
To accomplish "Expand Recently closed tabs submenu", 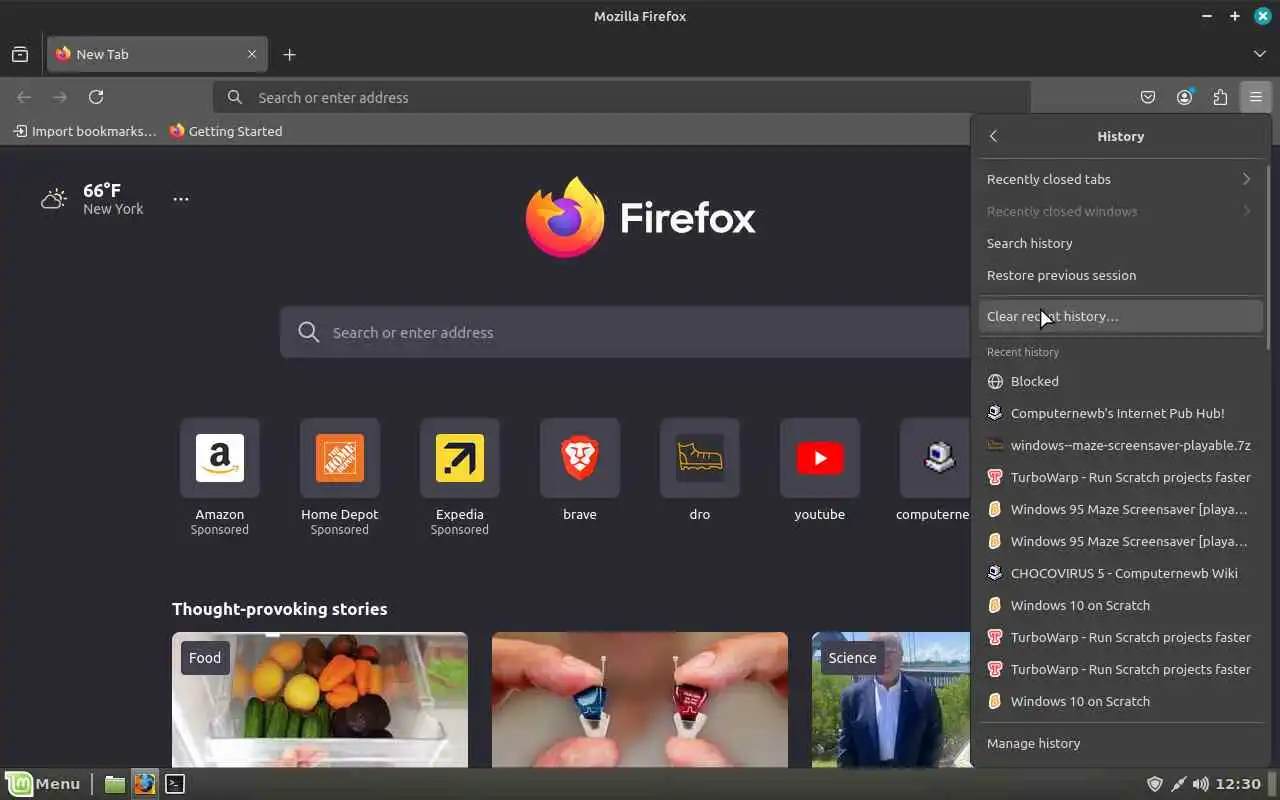I will click(1120, 179).
